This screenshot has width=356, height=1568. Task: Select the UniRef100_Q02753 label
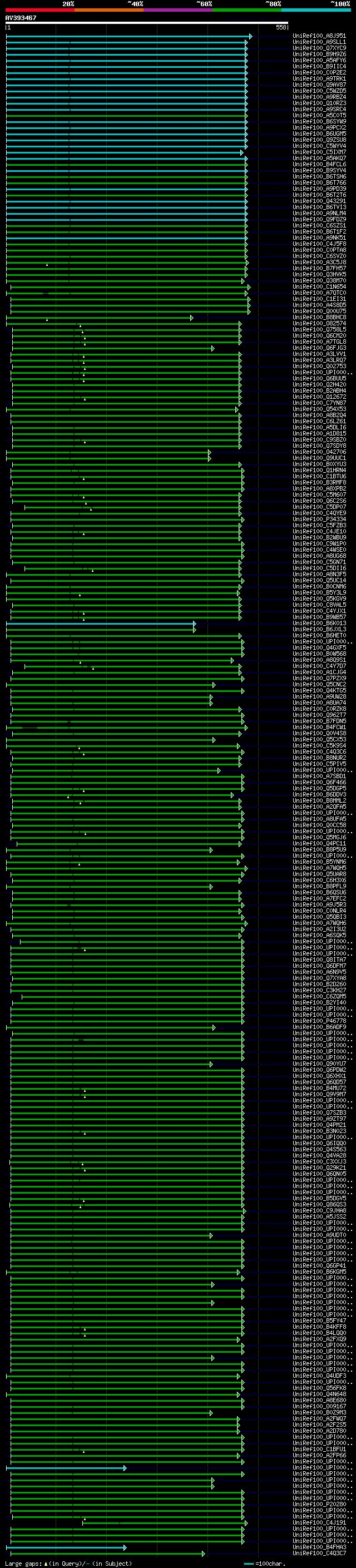(x=319, y=367)
